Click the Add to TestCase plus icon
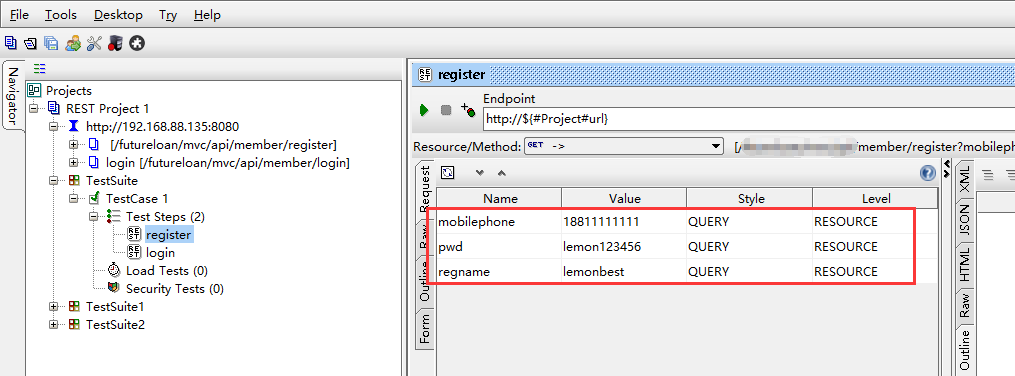Image resolution: width=1015 pixels, height=376 pixels. click(x=468, y=109)
